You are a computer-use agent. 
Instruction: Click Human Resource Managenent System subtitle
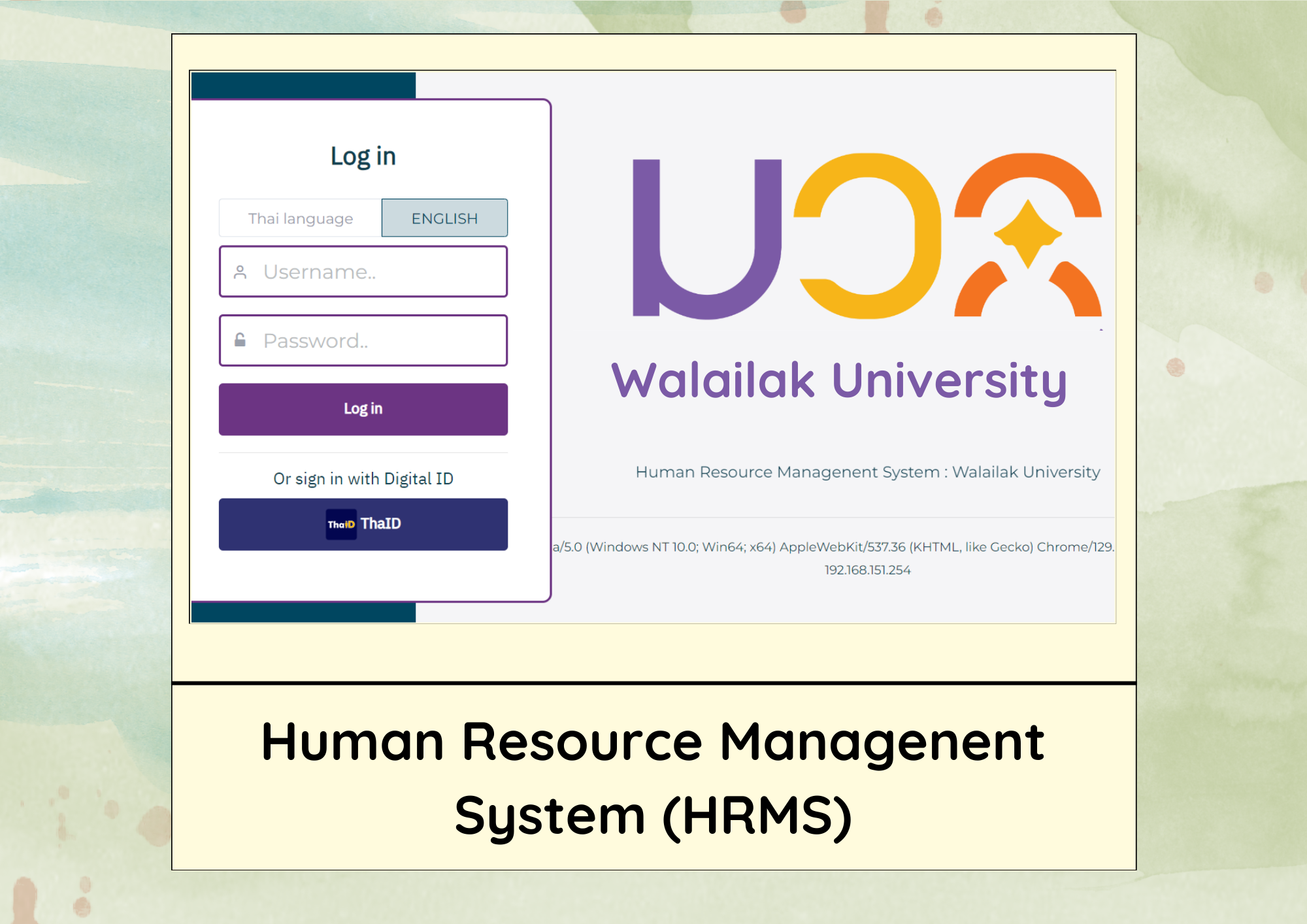(867, 472)
